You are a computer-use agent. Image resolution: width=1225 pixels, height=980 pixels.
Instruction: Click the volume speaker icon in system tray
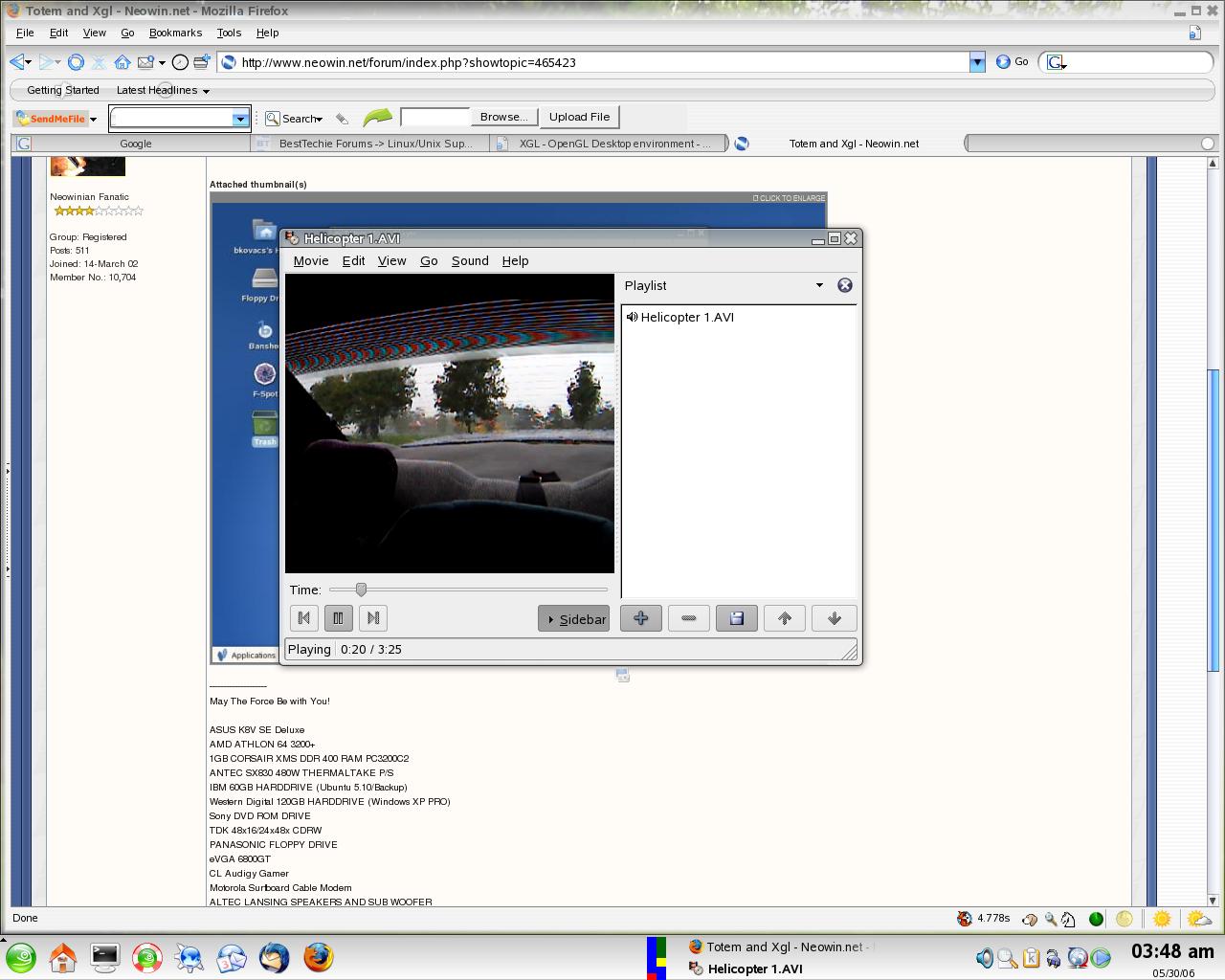pos(984,957)
